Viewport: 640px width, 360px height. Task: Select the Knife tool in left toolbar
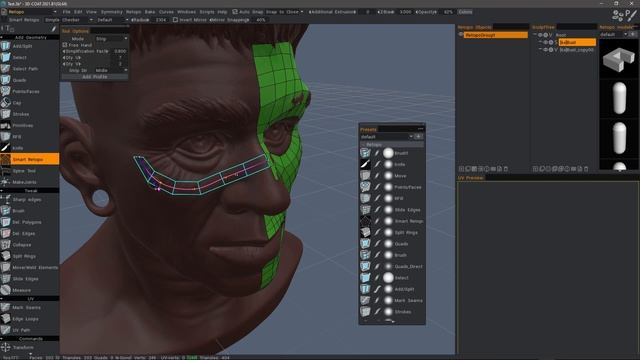pos(29,148)
